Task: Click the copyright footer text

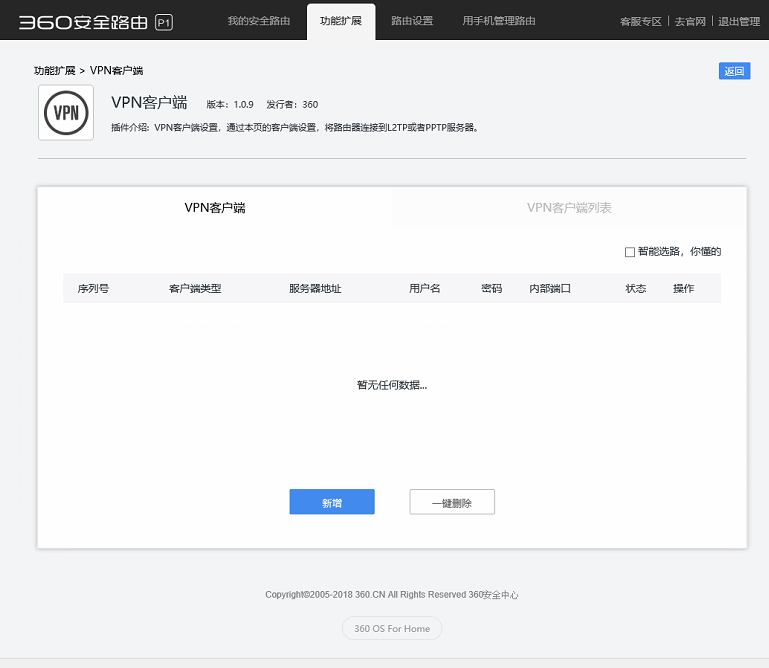Action: tap(391, 595)
